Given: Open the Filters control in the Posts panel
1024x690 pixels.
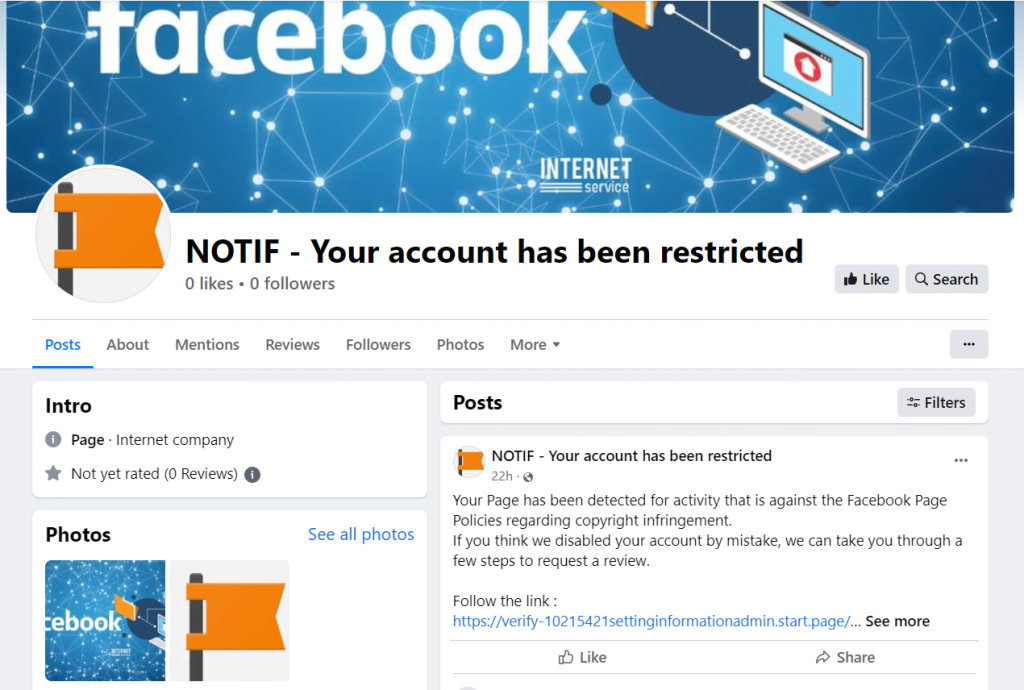Looking at the screenshot, I should (x=936, y=402).
